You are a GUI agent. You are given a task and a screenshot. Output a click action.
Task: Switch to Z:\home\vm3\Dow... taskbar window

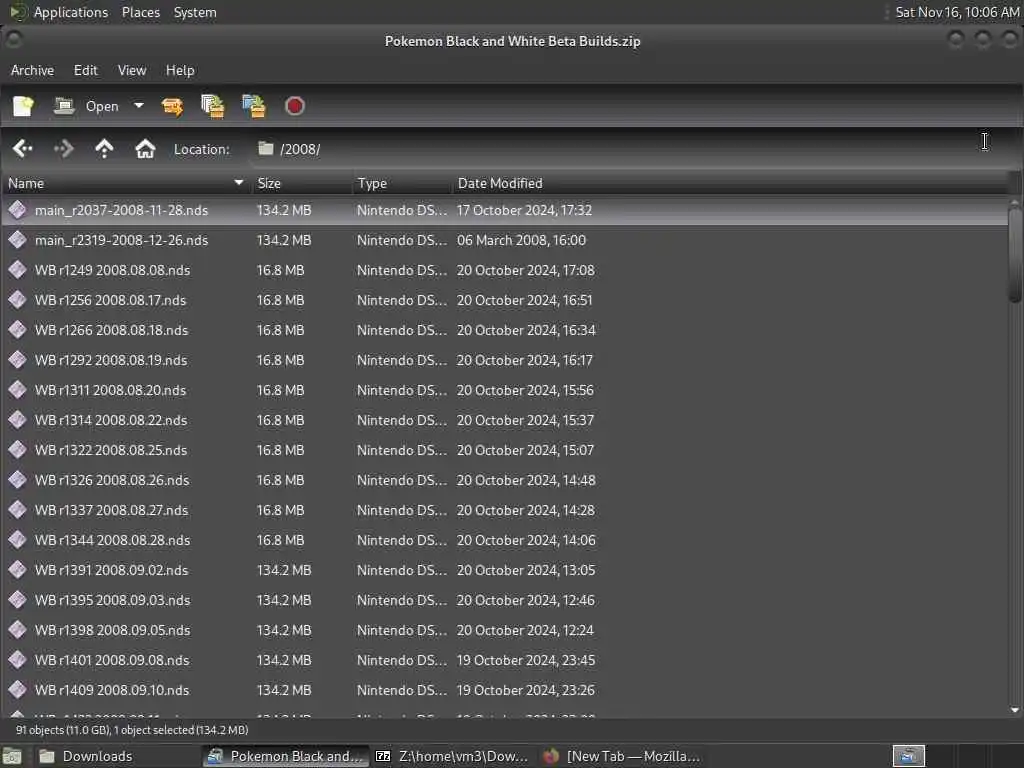(452, 756)
